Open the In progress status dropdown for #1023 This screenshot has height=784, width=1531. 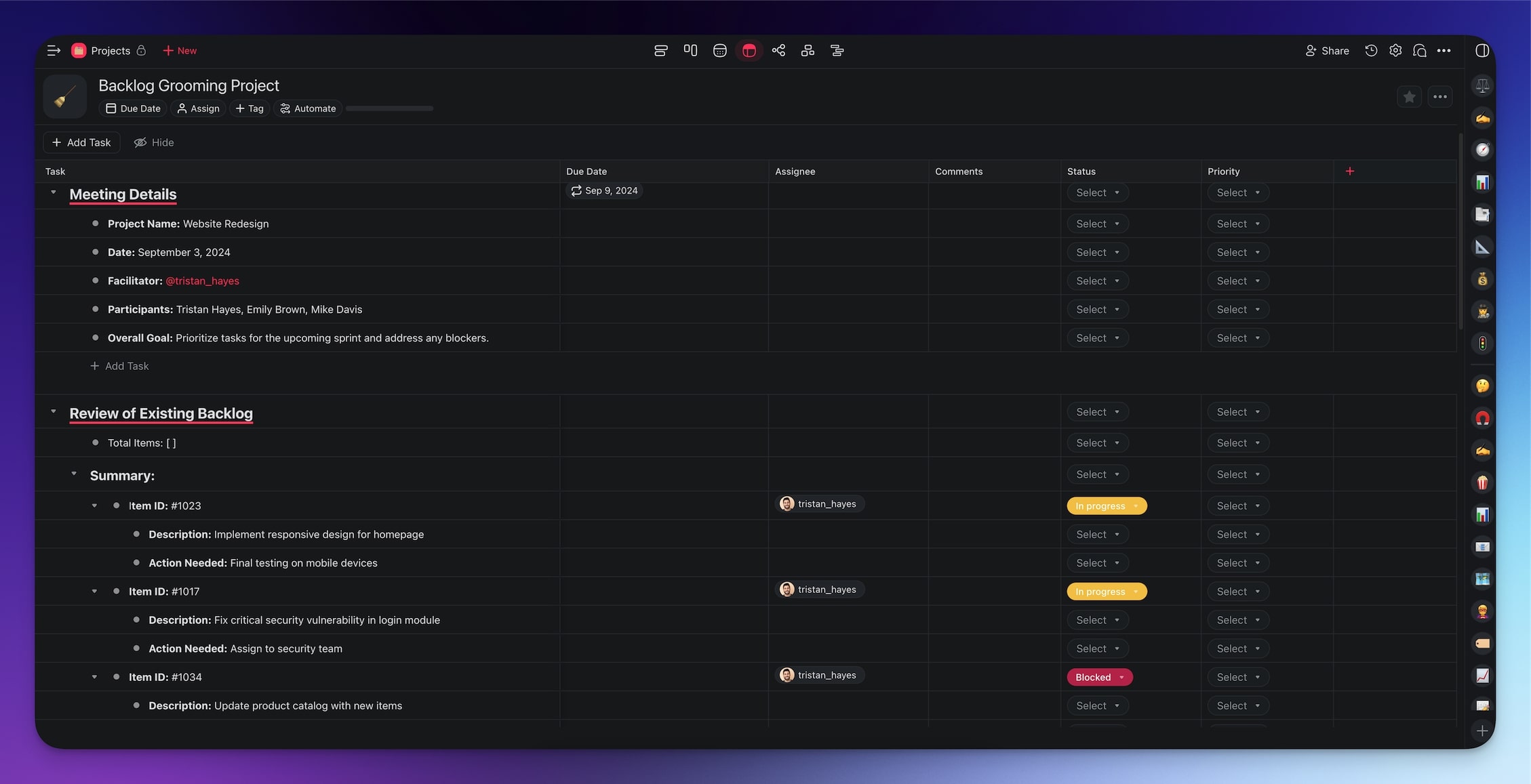(1106, 506)
